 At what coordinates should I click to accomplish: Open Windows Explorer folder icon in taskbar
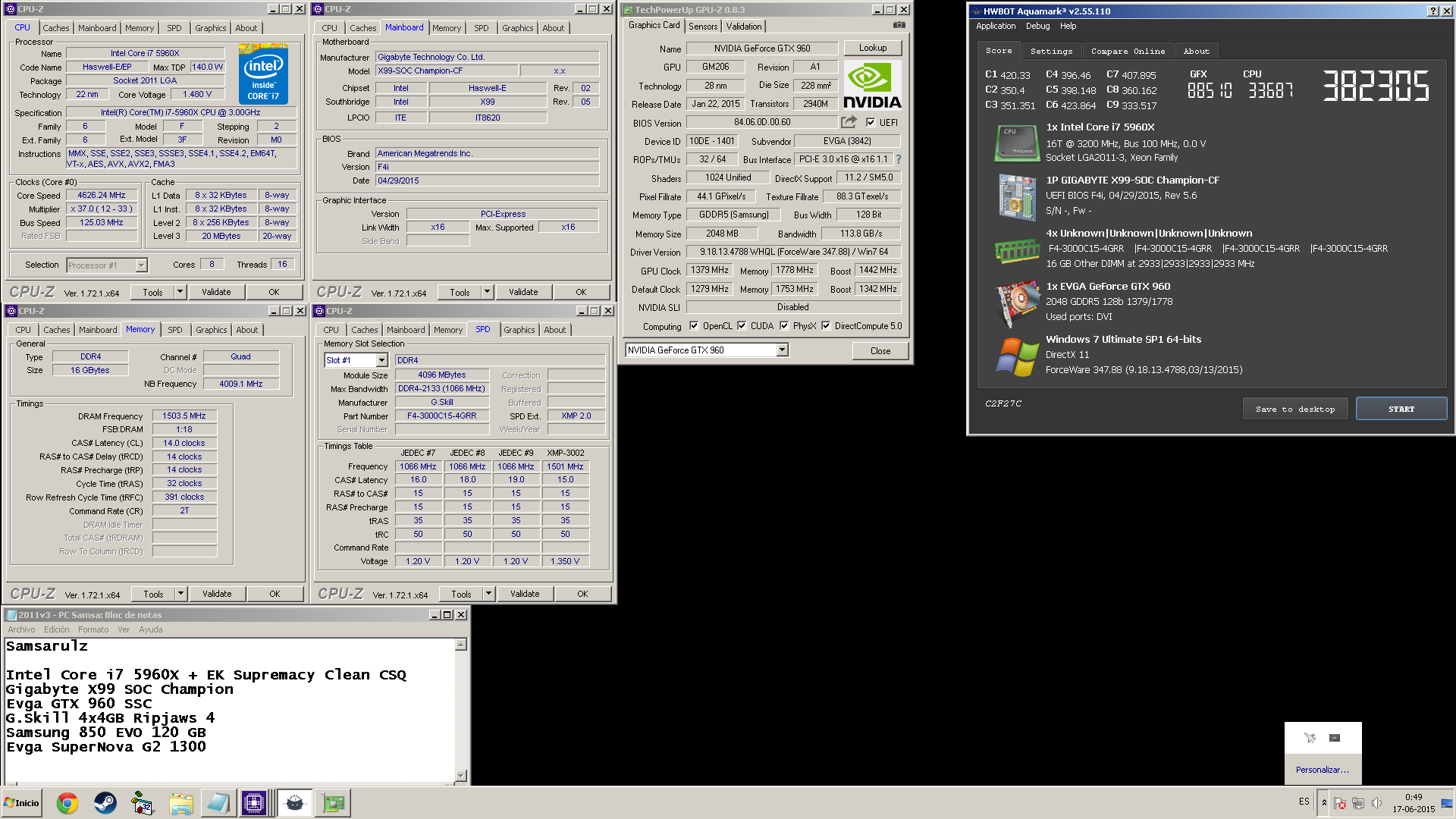pyautogui.click(x=180, y=803)
